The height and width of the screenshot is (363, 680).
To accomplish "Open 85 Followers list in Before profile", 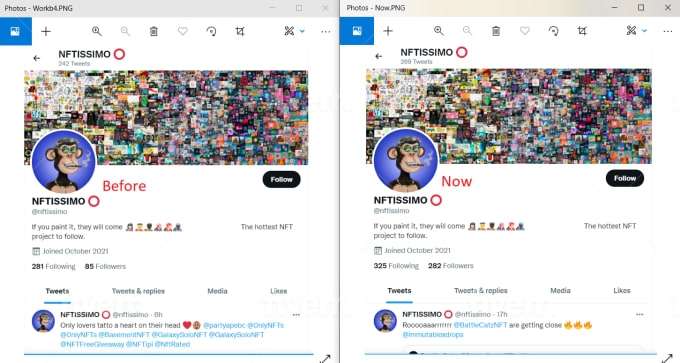I will click(x=105, y=266).
